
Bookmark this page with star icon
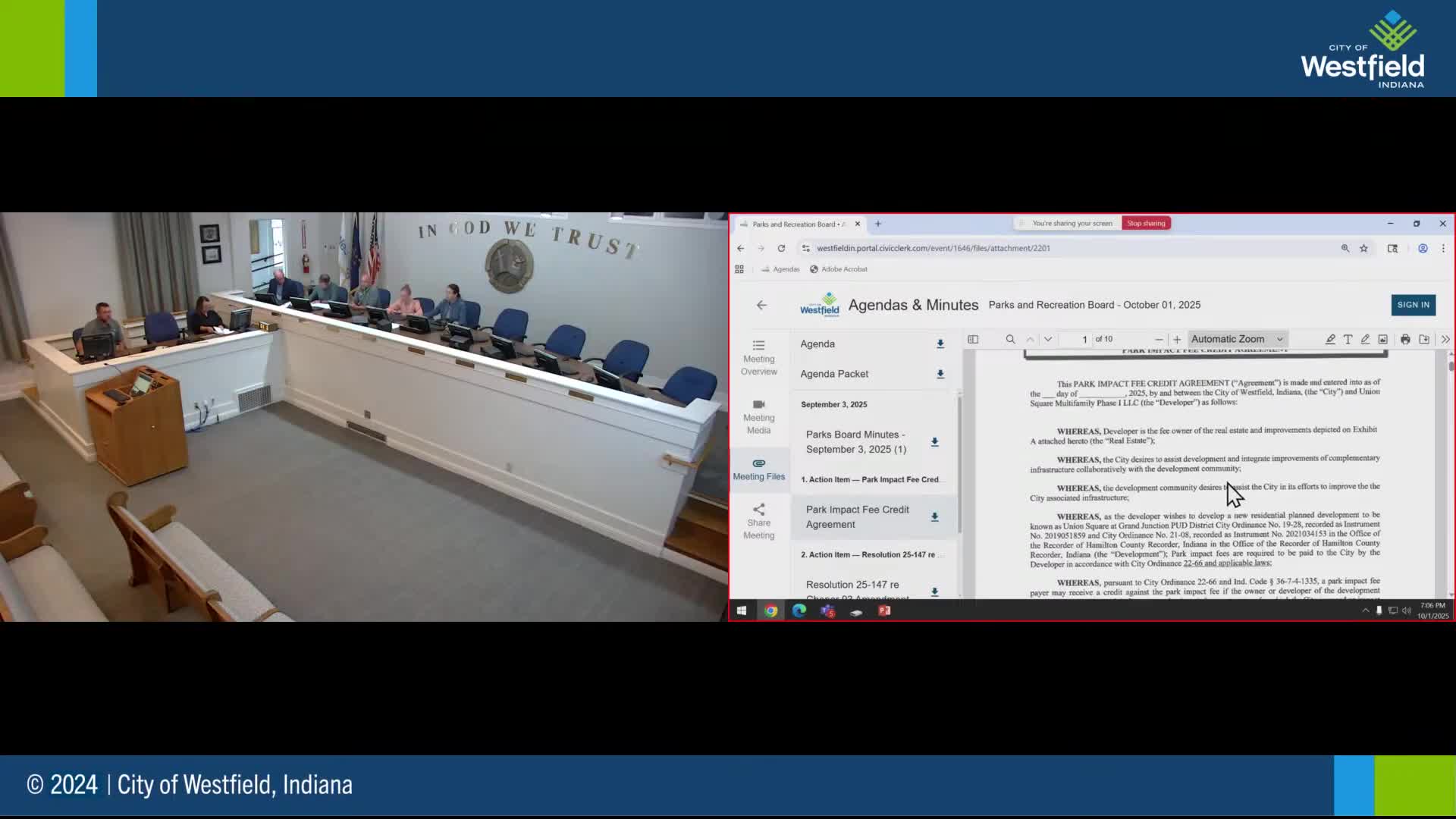pos(1363,248)
